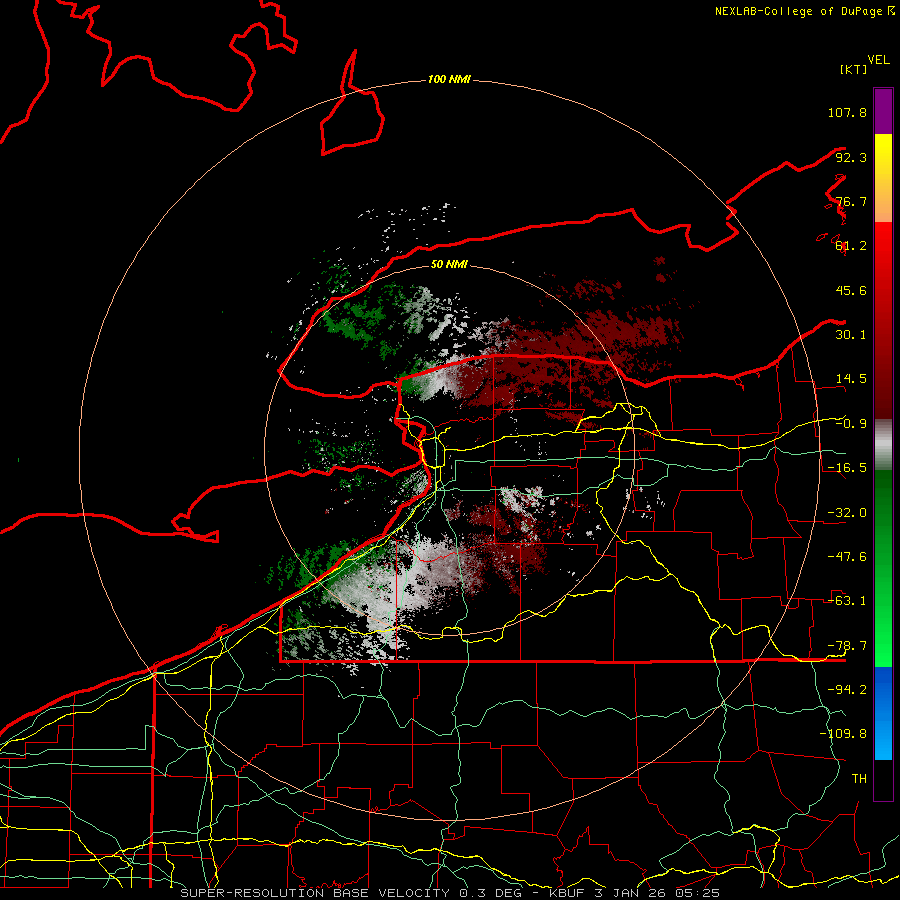This screenshot has width=900, height=900.
Task: Pick the blue segment of the color bar
Action: point(883,713)
